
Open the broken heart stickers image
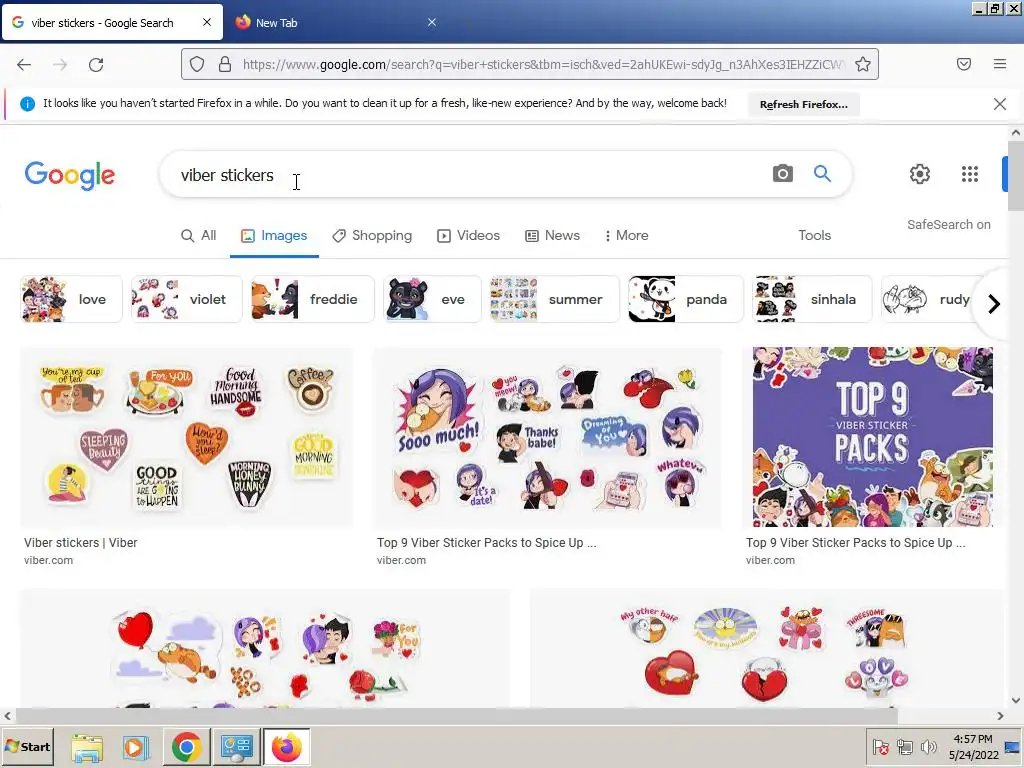click(x=765, y=647)
